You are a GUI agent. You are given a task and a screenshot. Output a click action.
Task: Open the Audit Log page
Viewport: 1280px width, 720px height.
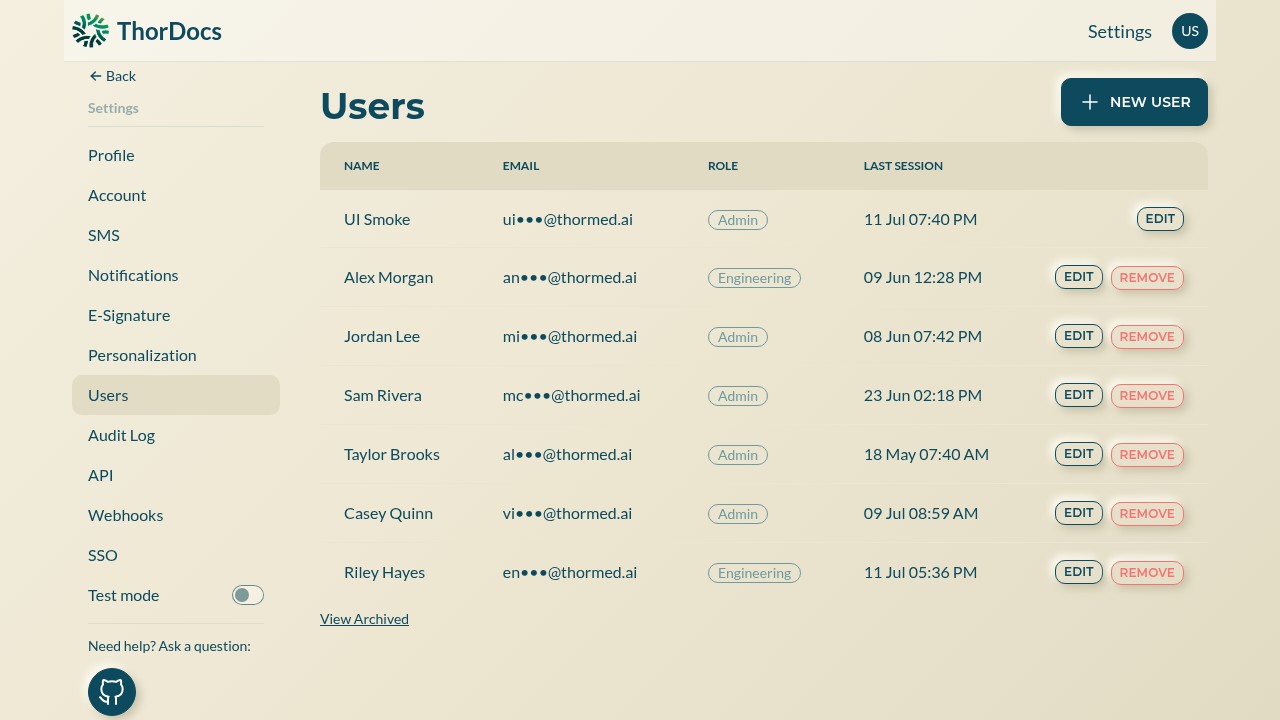coord(176,435)
